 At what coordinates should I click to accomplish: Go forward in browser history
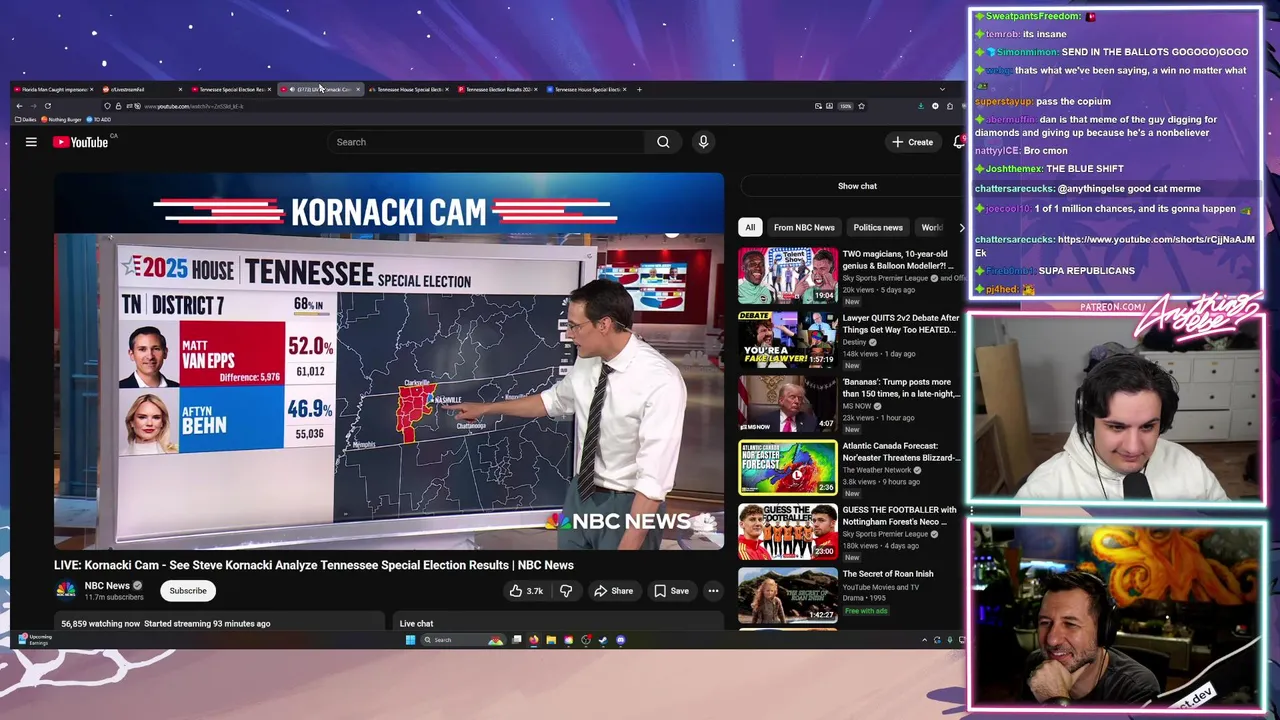click(33, 106)
